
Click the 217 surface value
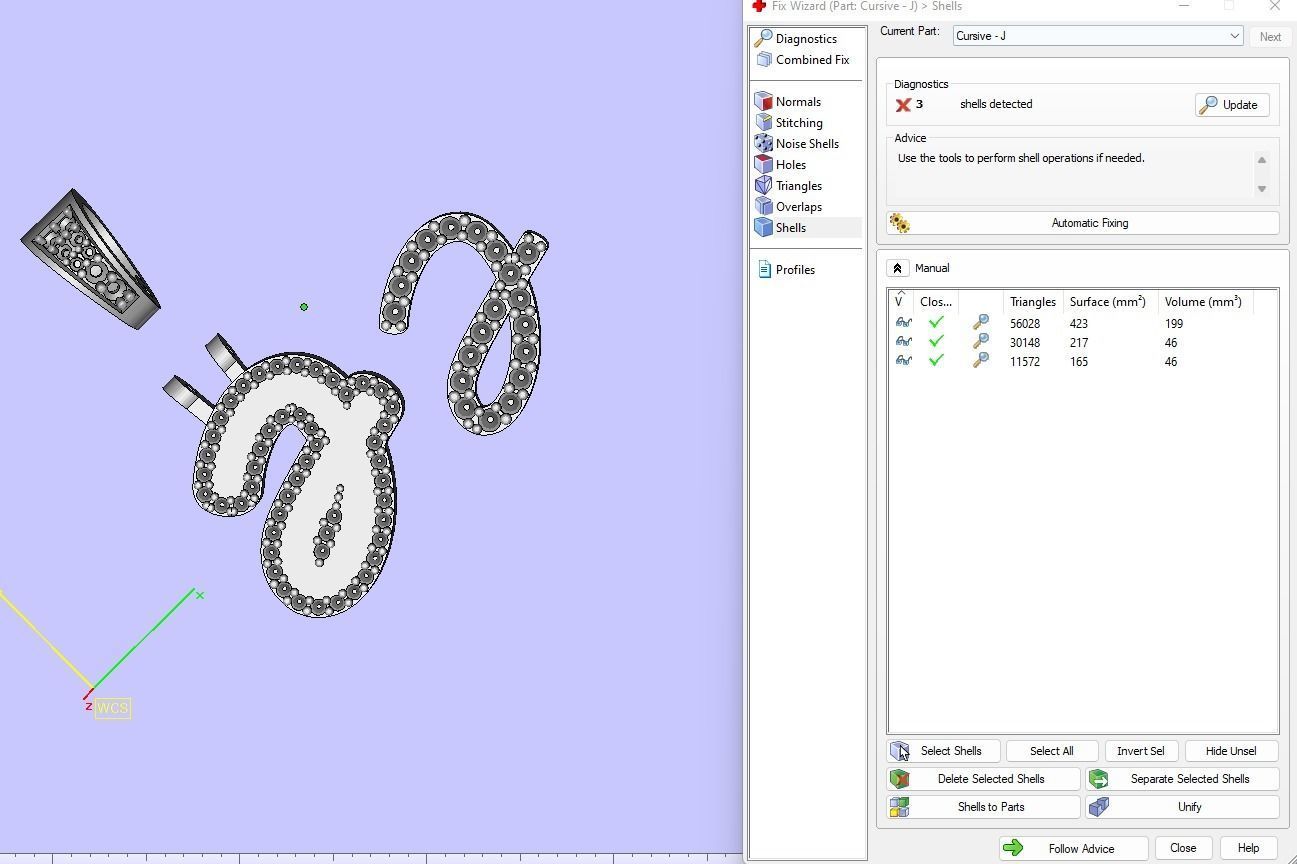[1078, 343]
